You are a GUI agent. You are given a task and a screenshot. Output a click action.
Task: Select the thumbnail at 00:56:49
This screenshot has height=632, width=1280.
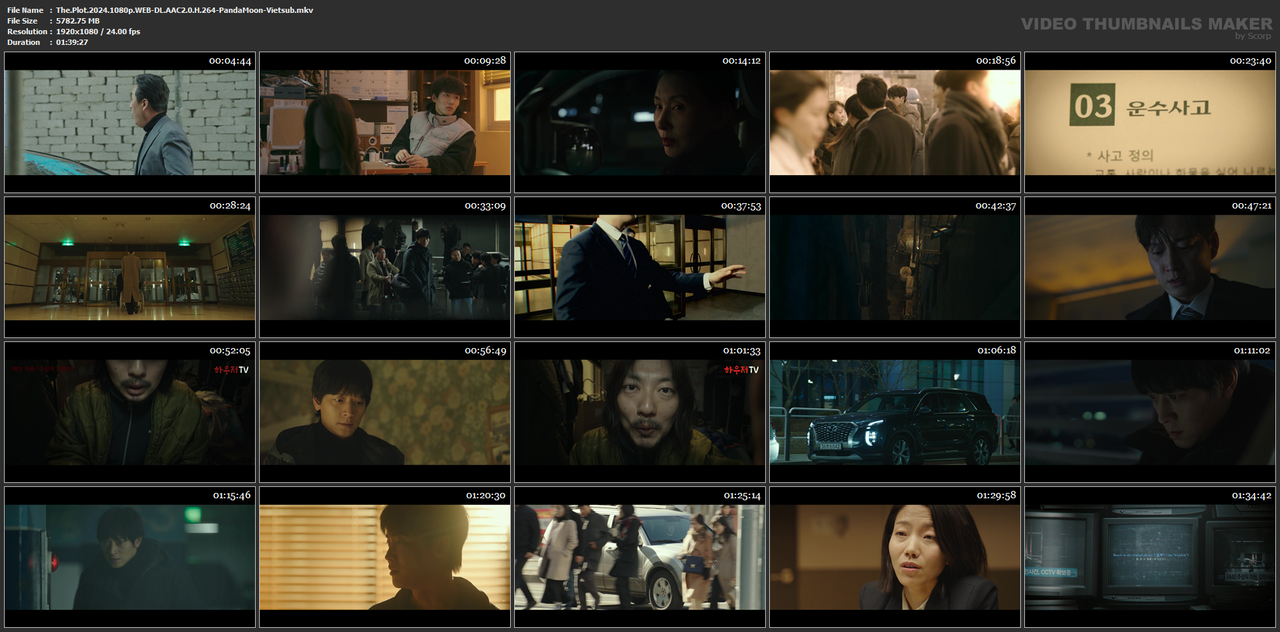click(x=385, y=412)
